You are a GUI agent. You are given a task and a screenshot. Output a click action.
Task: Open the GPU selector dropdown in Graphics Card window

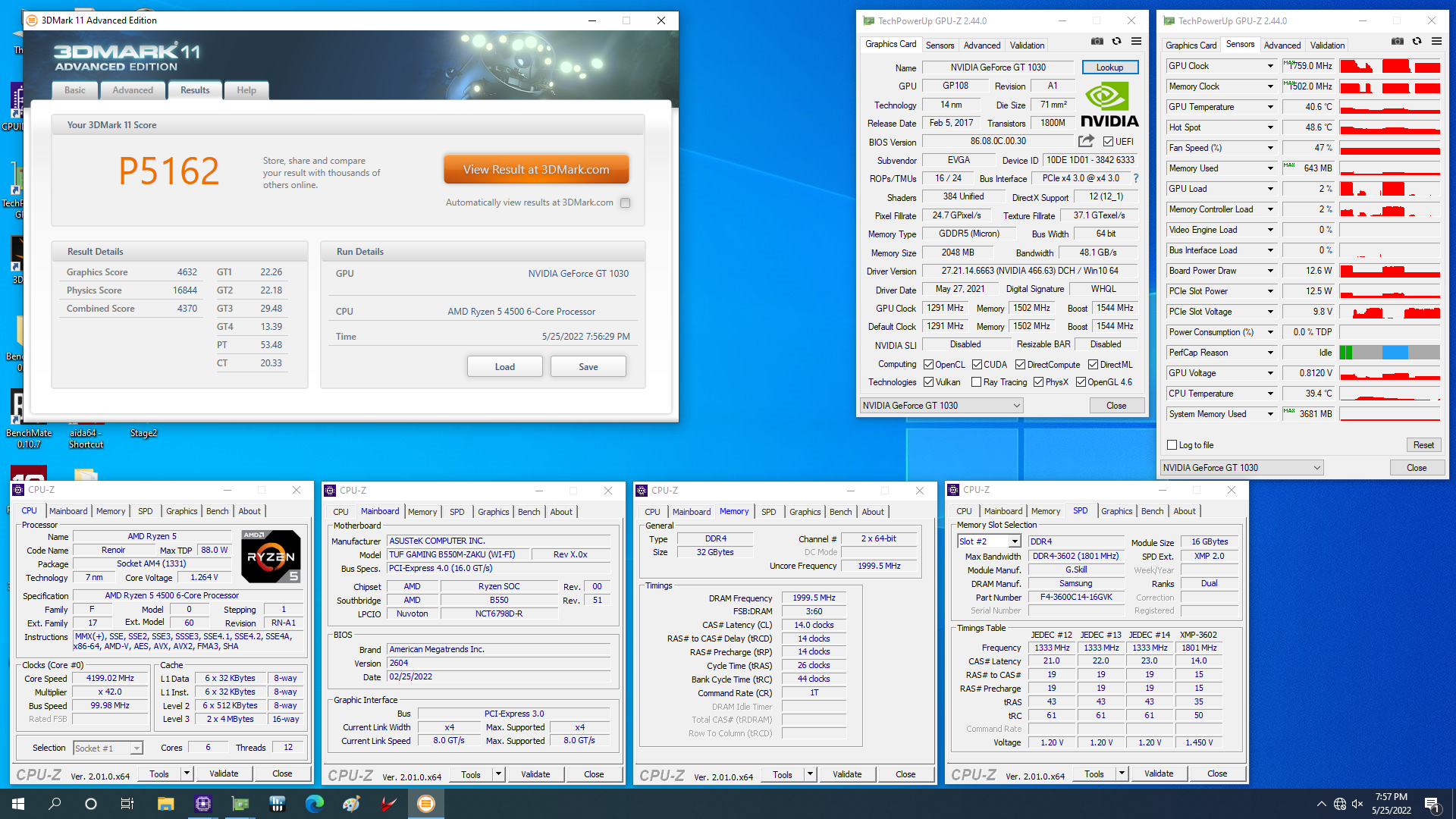pyautogui.click(x=942, y=406)
